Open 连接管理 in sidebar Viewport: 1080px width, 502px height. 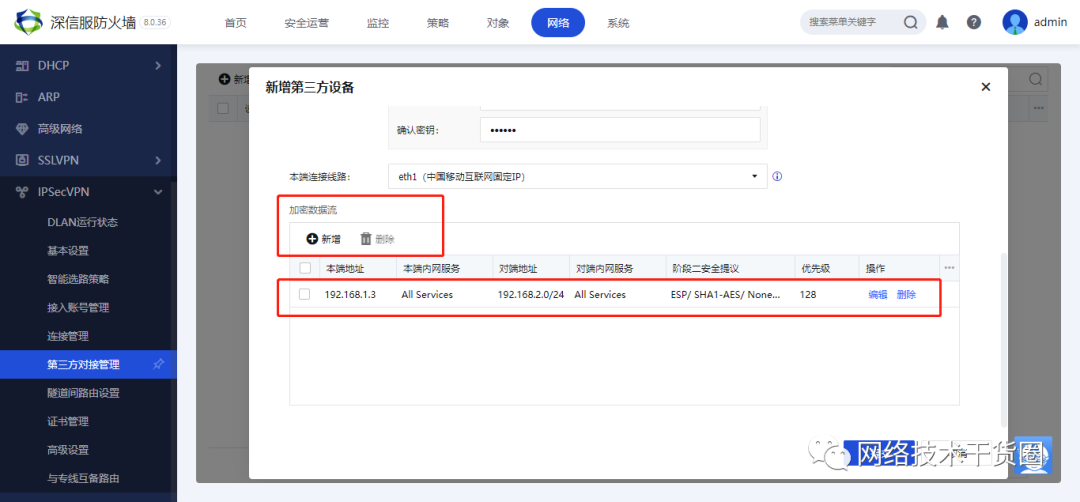[68, 336]
